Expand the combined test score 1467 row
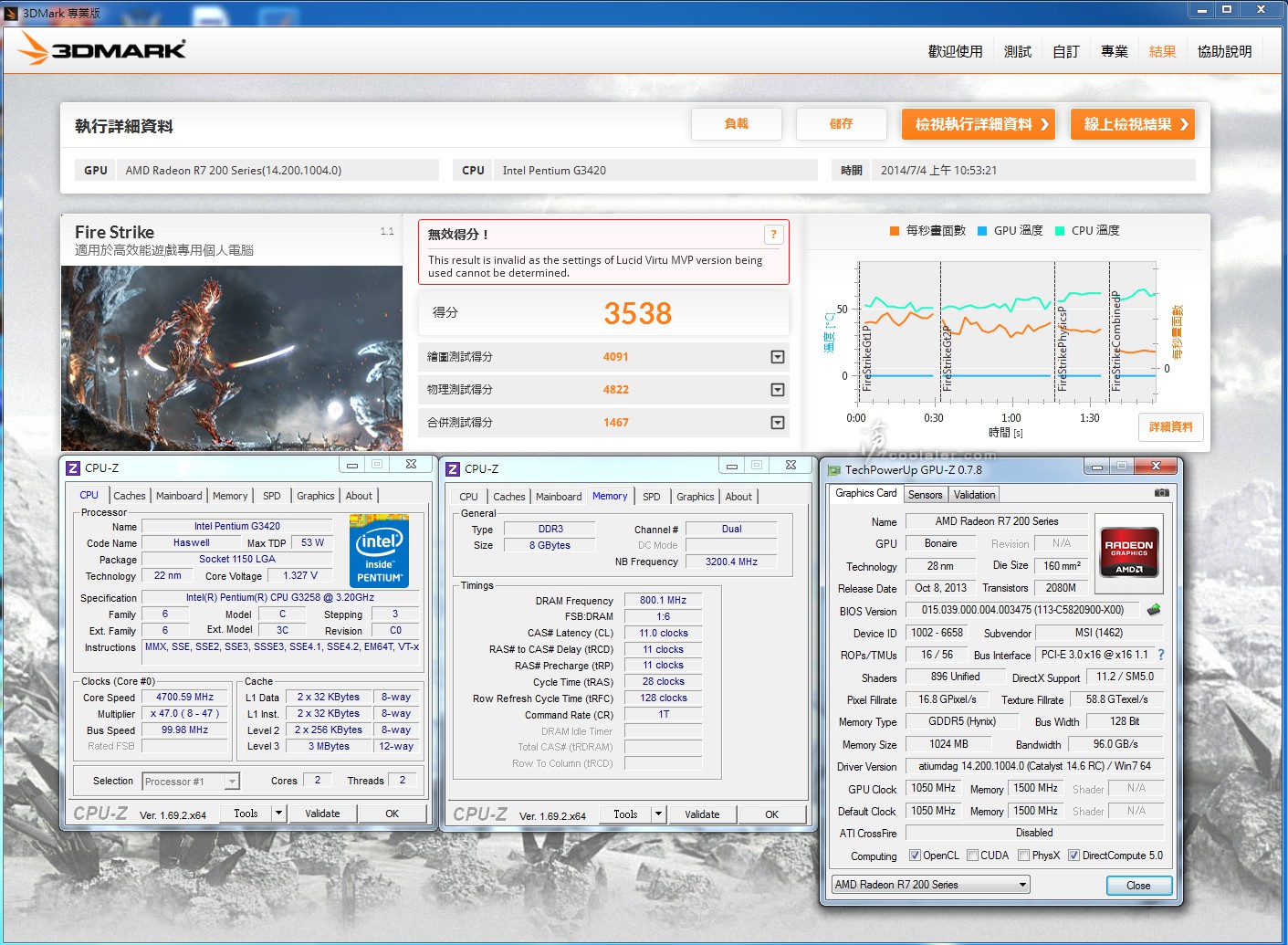This screenshot has width=1288, height=945. click(778, 423)
